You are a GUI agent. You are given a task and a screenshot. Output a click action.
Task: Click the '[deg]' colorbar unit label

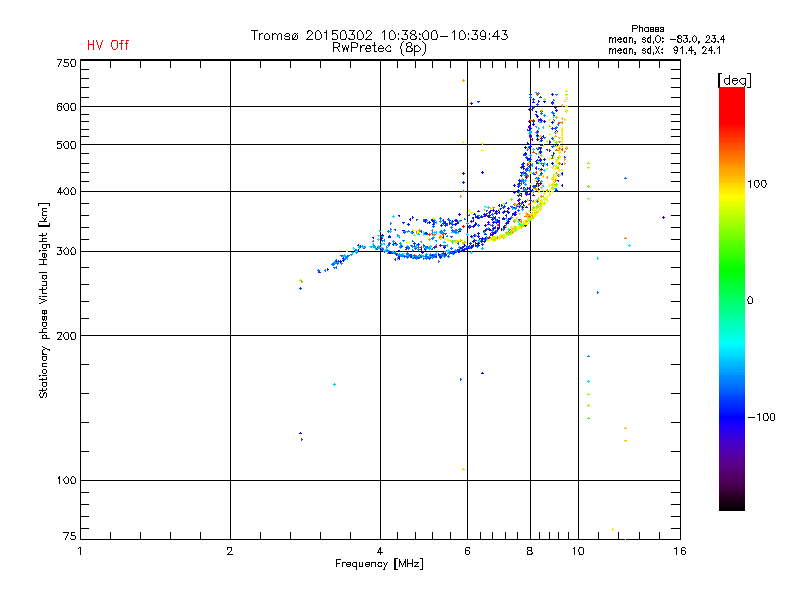(x=734, y=80)
